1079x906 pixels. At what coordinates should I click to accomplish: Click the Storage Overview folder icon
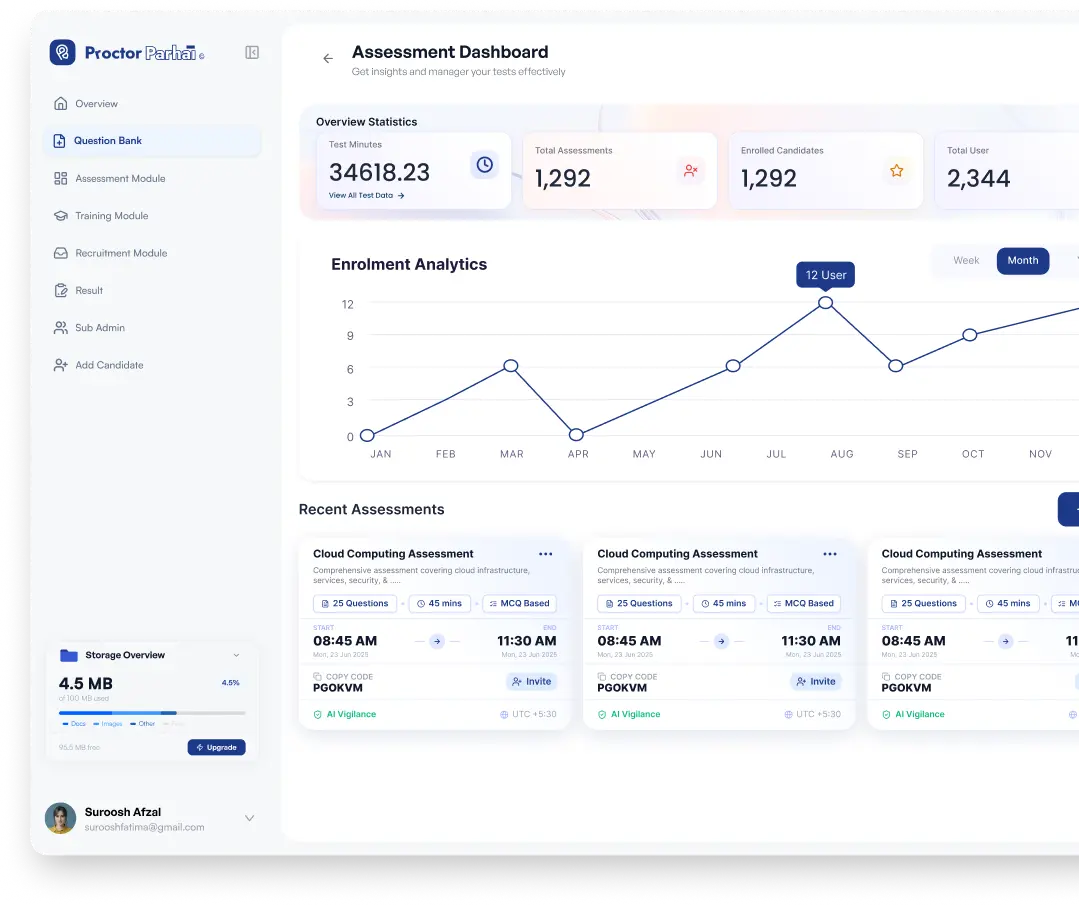pos(69,656)
